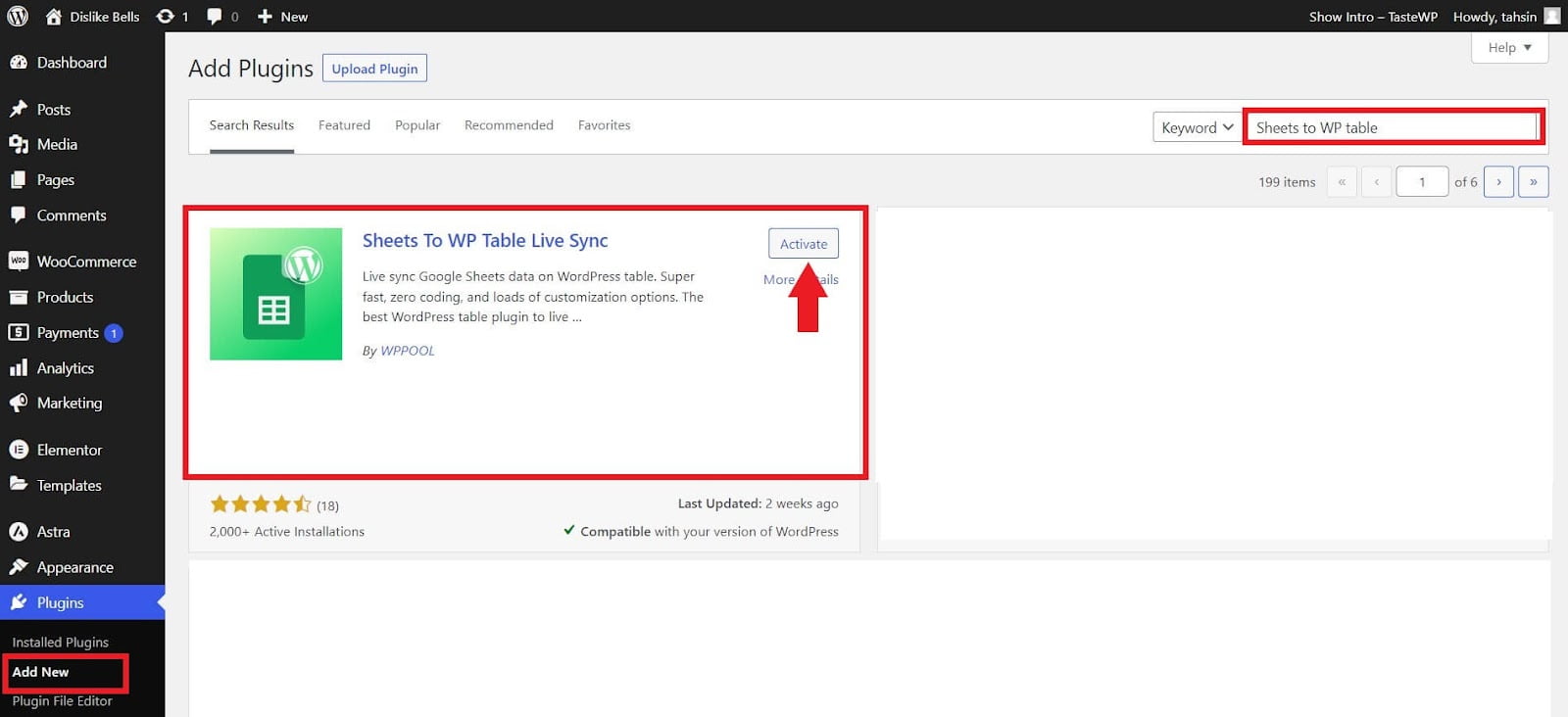1568x717 pixels.
Task: Click the updates icon in admin bar
Action: click(166, 17)
